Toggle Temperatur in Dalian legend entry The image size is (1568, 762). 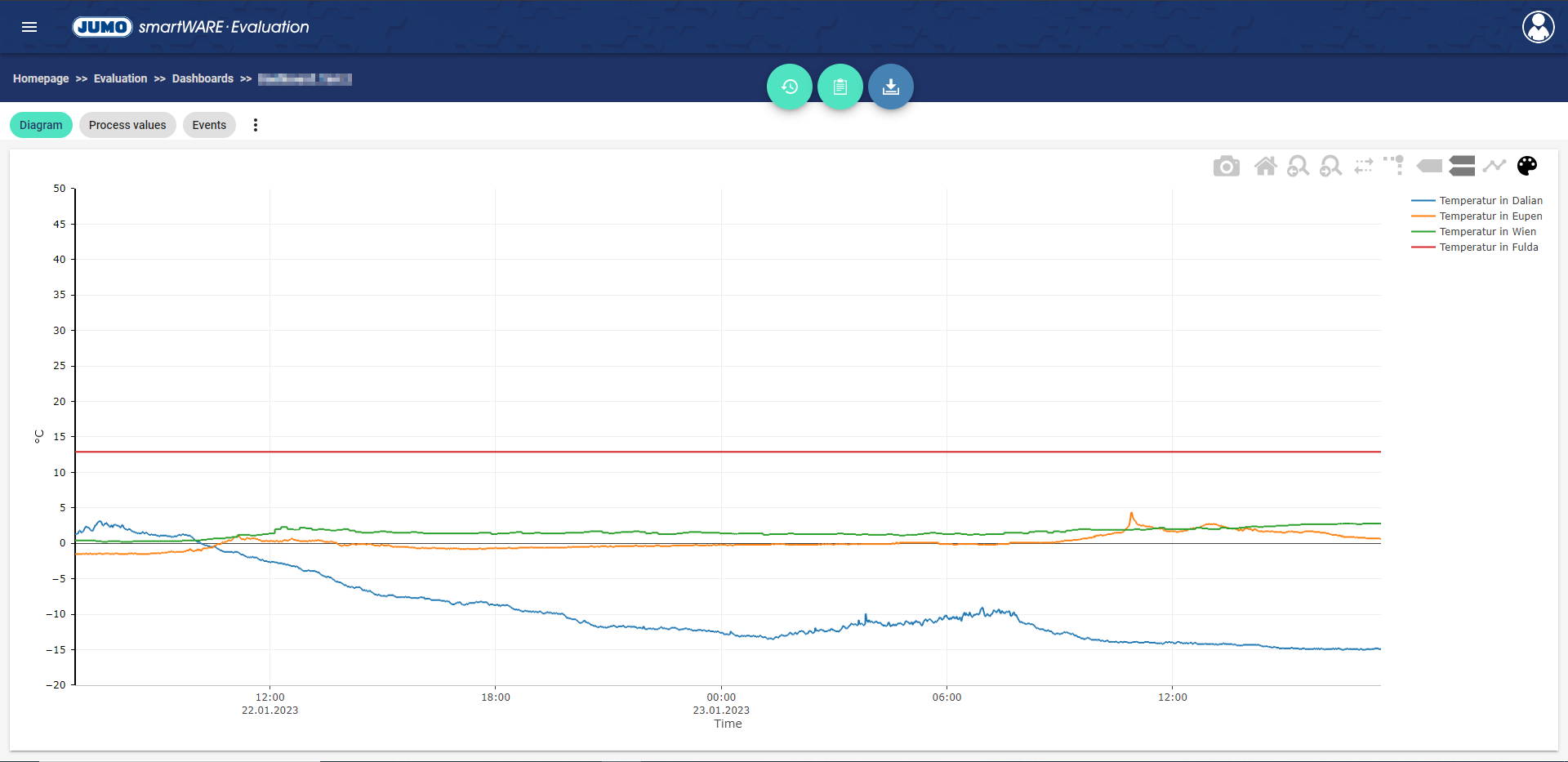1490,201
